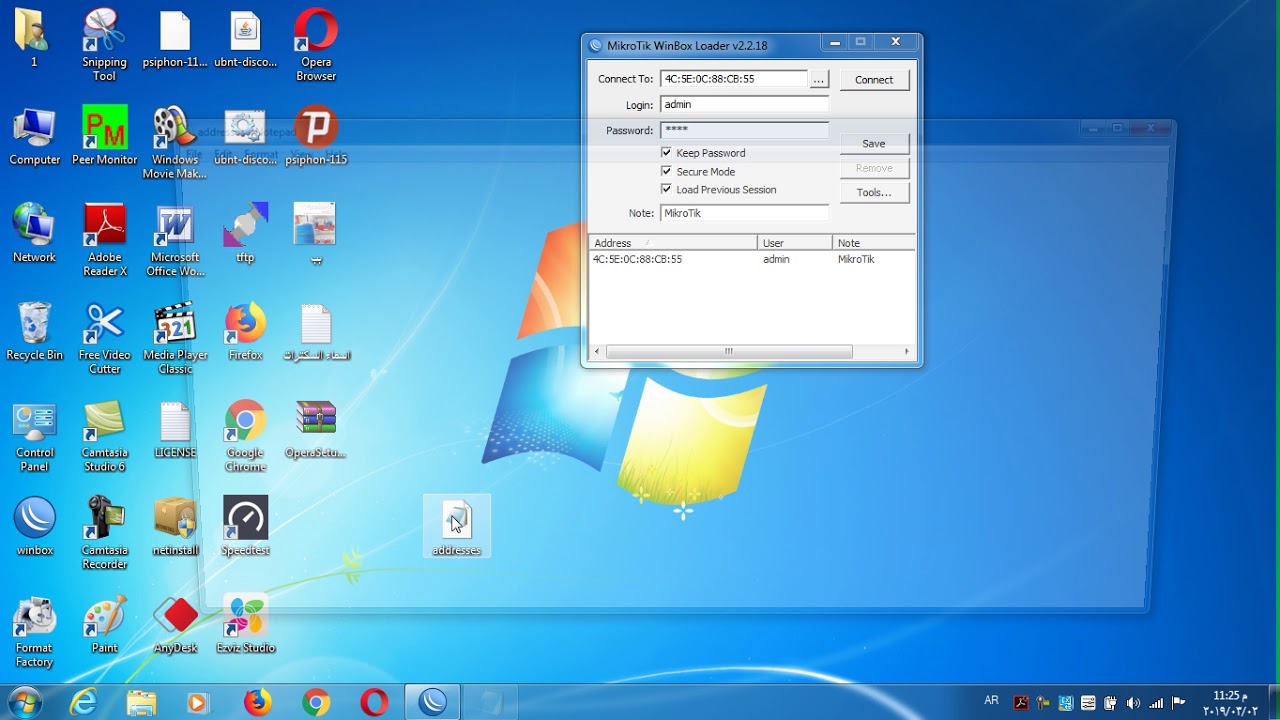This screenshot has width=1280, height=720.
Task: Open the winbox desktop shortcut
Action: click(34, 526)
